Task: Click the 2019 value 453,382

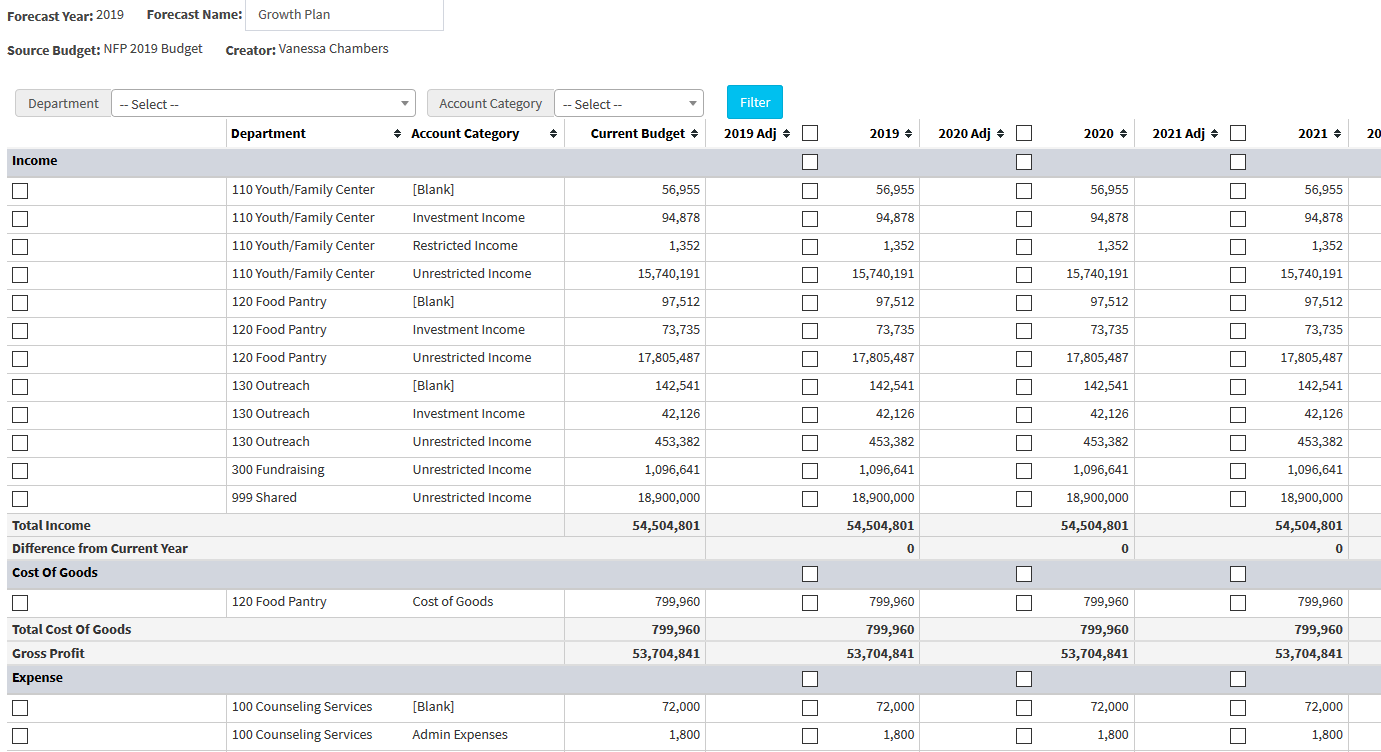Action: tap(891, 442)
